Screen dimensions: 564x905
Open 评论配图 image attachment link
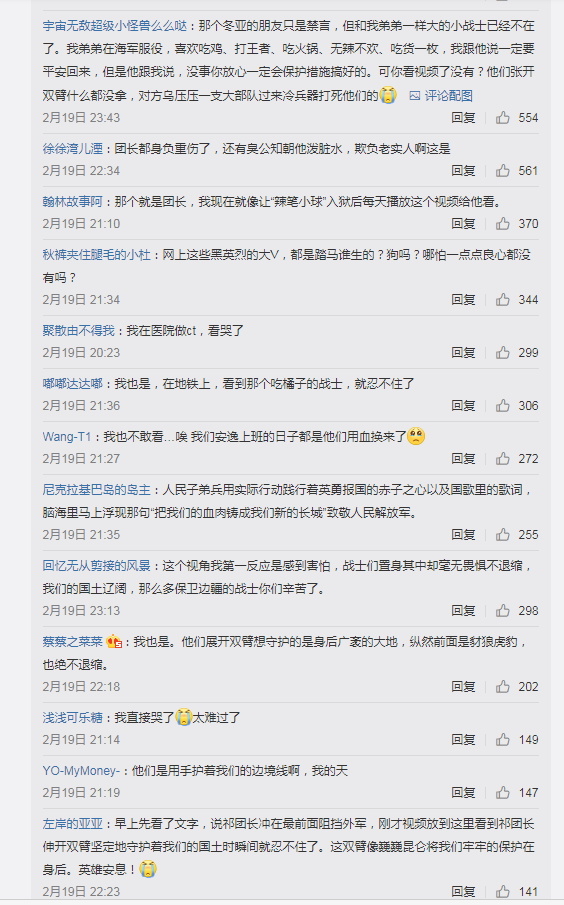click(442, 96)
